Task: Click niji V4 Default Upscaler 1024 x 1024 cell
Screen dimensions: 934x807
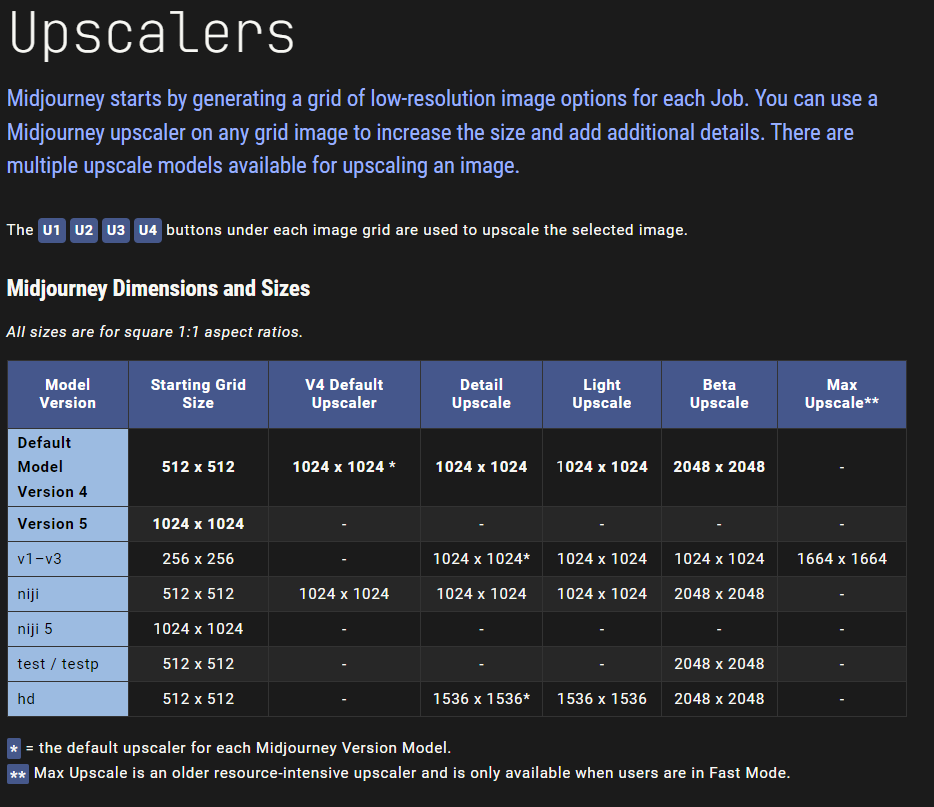Action: 344,594
